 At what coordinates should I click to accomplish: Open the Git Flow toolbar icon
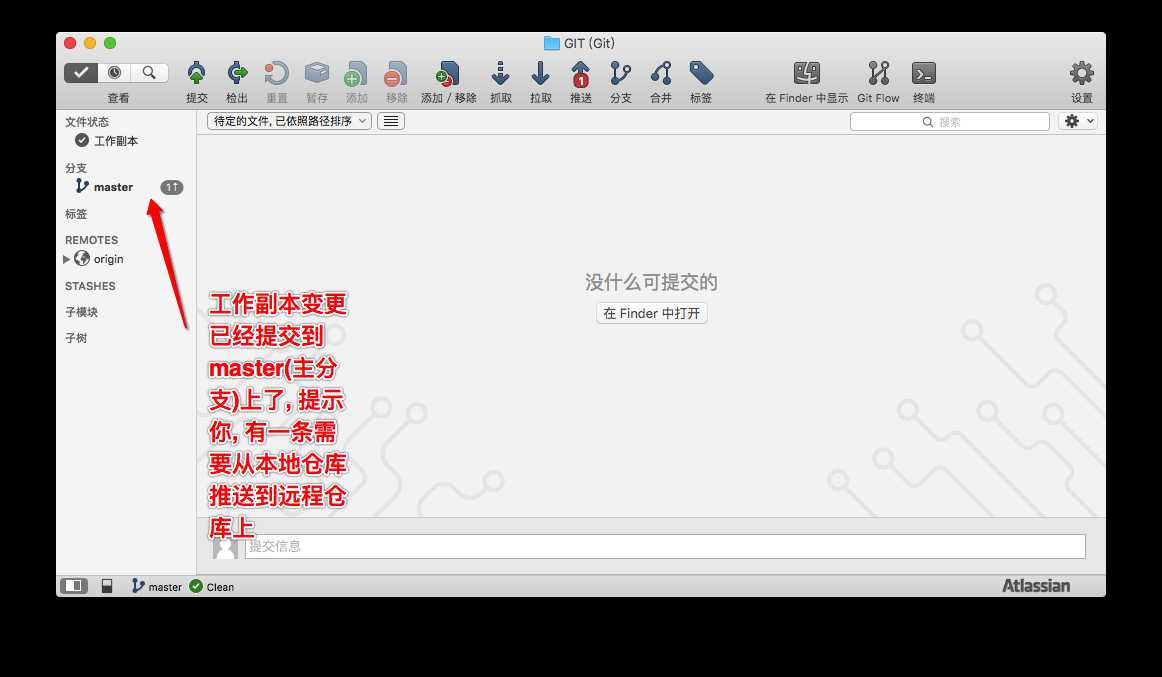(878, 74)
